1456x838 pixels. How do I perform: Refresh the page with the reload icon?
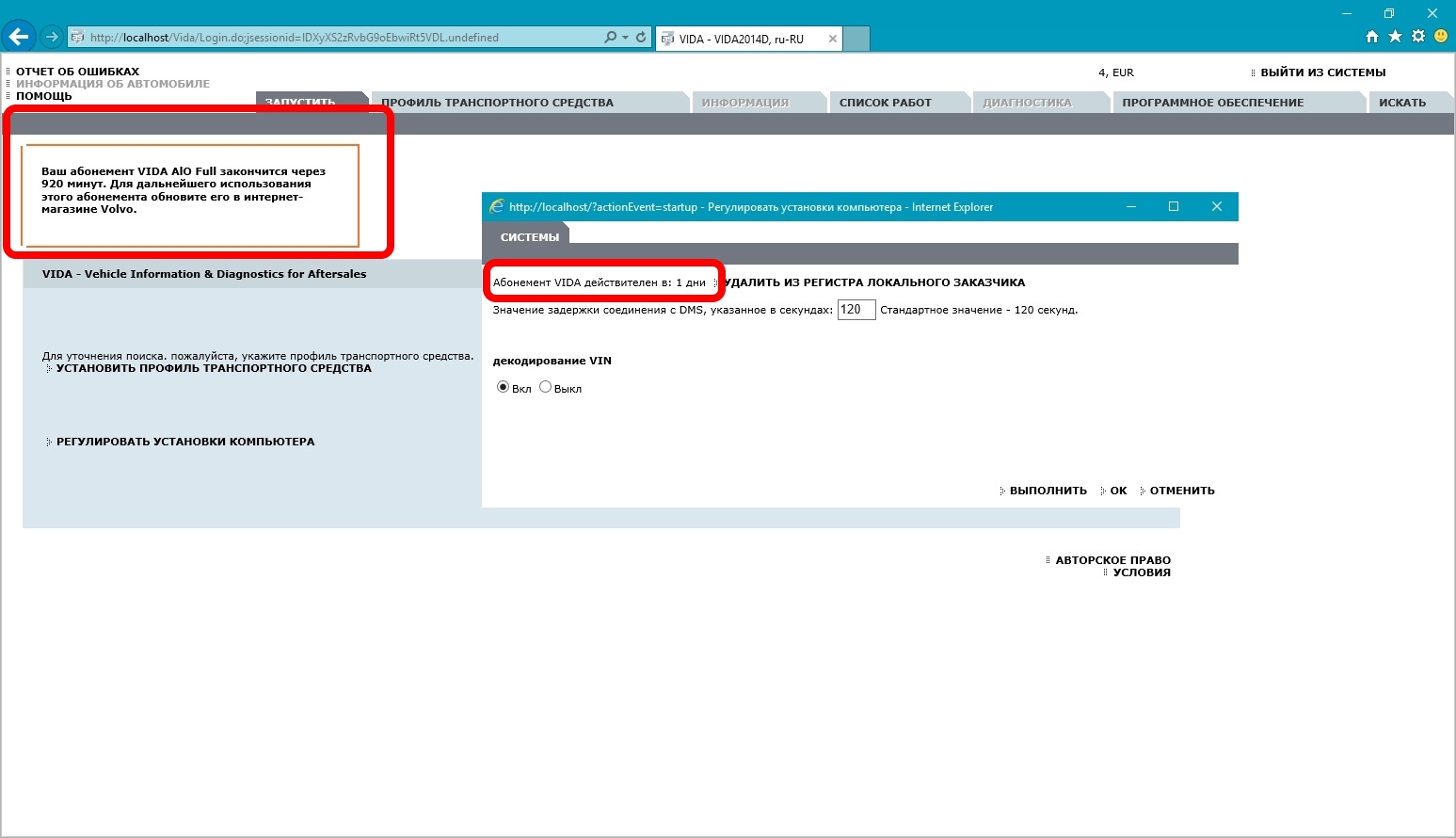[x=641, y=38]
